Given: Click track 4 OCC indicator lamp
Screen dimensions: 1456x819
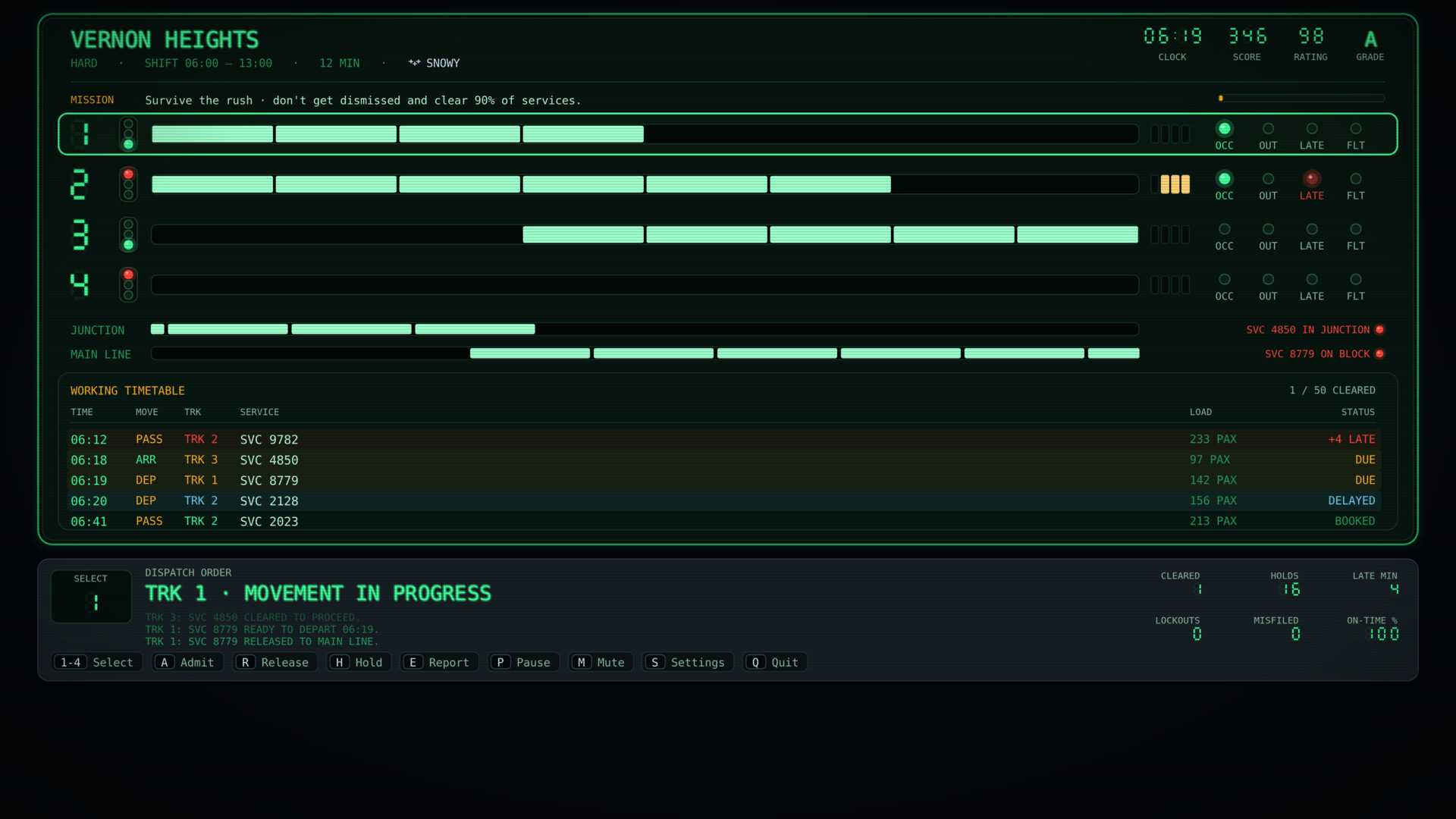Looking at the screenshot, I should coord(1224,280).
